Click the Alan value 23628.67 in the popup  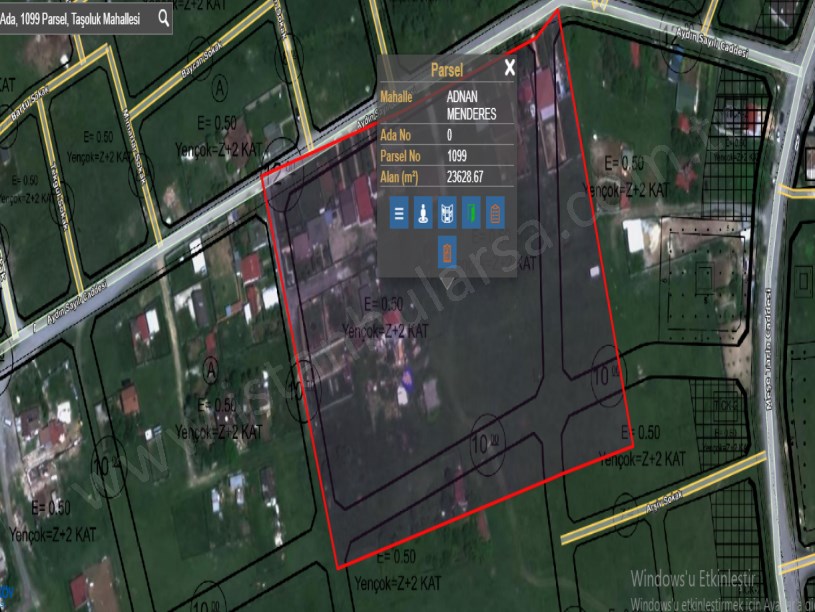(x=466, y=175)
